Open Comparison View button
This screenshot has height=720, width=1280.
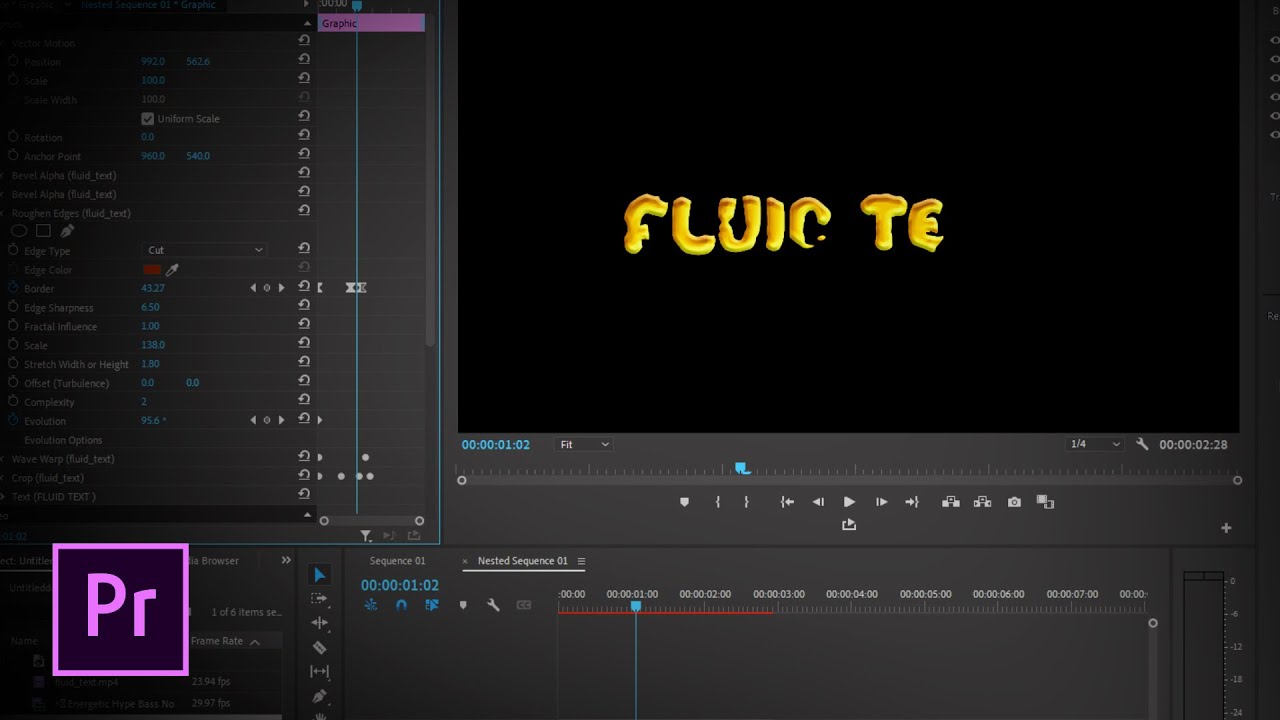pos(1045,502)
